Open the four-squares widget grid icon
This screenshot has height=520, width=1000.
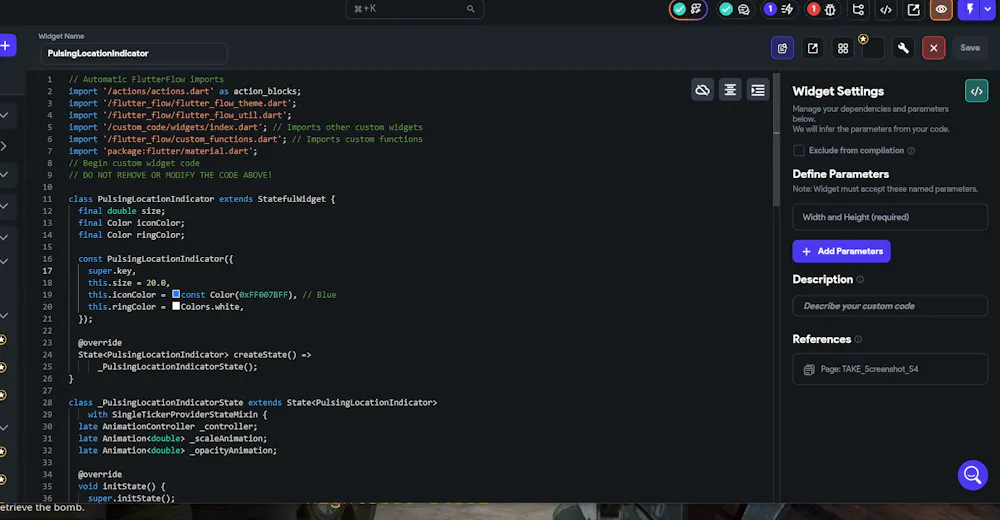843,48
